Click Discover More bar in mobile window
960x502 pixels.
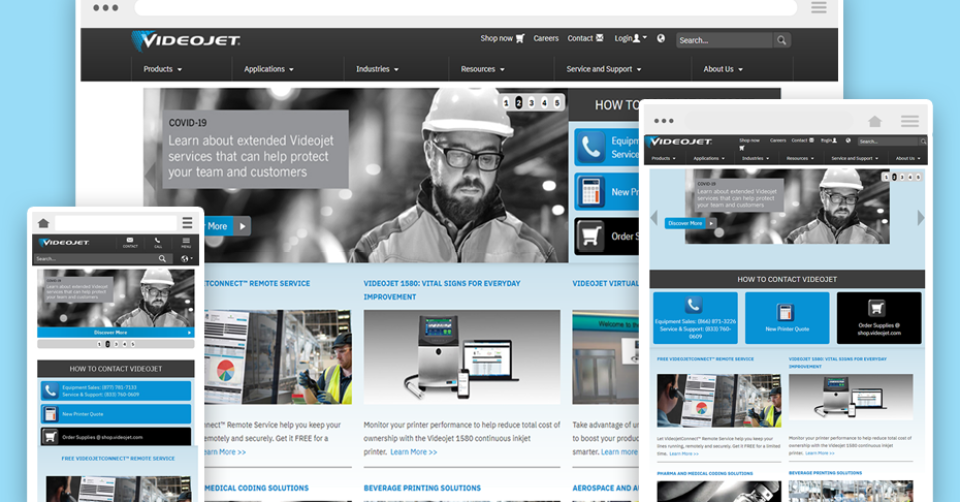point(115,332)
